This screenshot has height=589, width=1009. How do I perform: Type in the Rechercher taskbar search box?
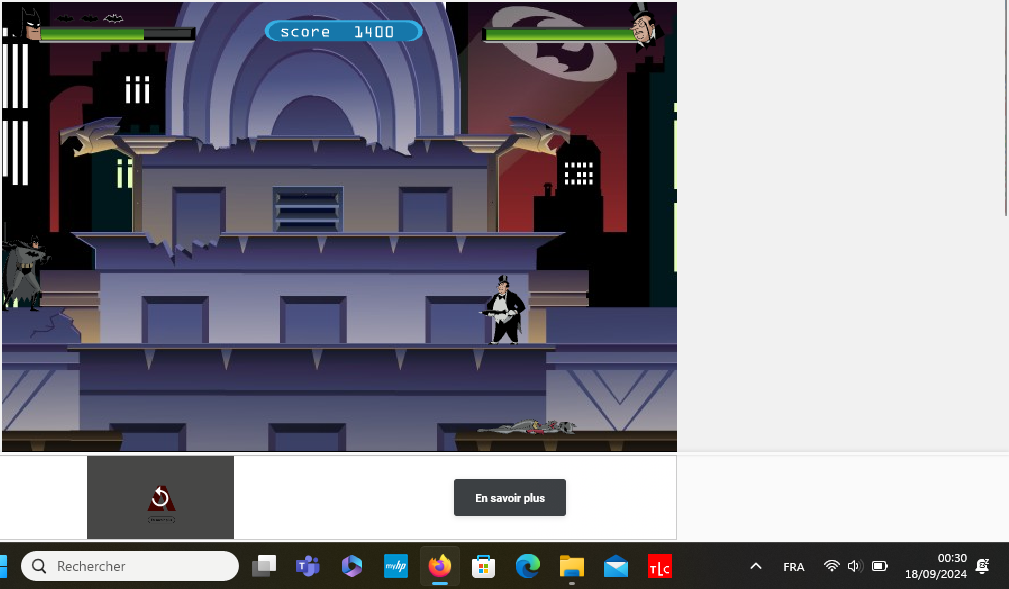click(140, 566)
